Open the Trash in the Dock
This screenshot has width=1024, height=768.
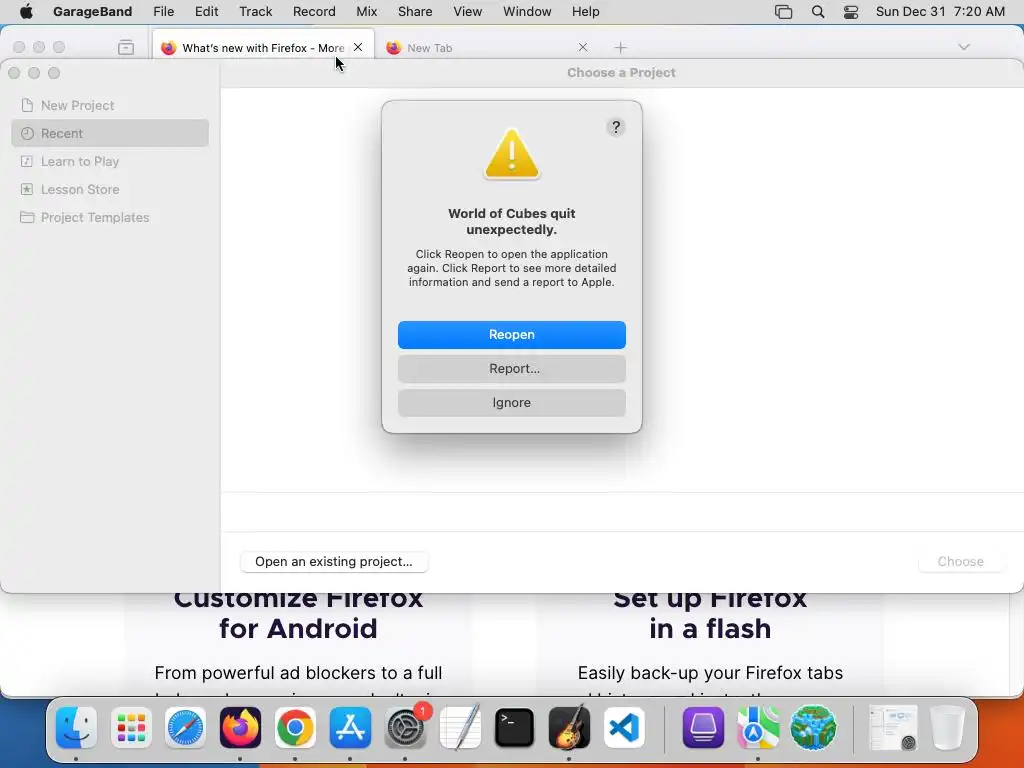click(947, 727)
